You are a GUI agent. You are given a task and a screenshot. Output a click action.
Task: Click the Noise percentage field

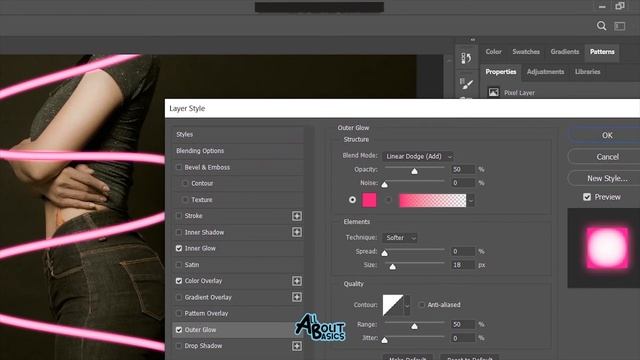(463, 183)
